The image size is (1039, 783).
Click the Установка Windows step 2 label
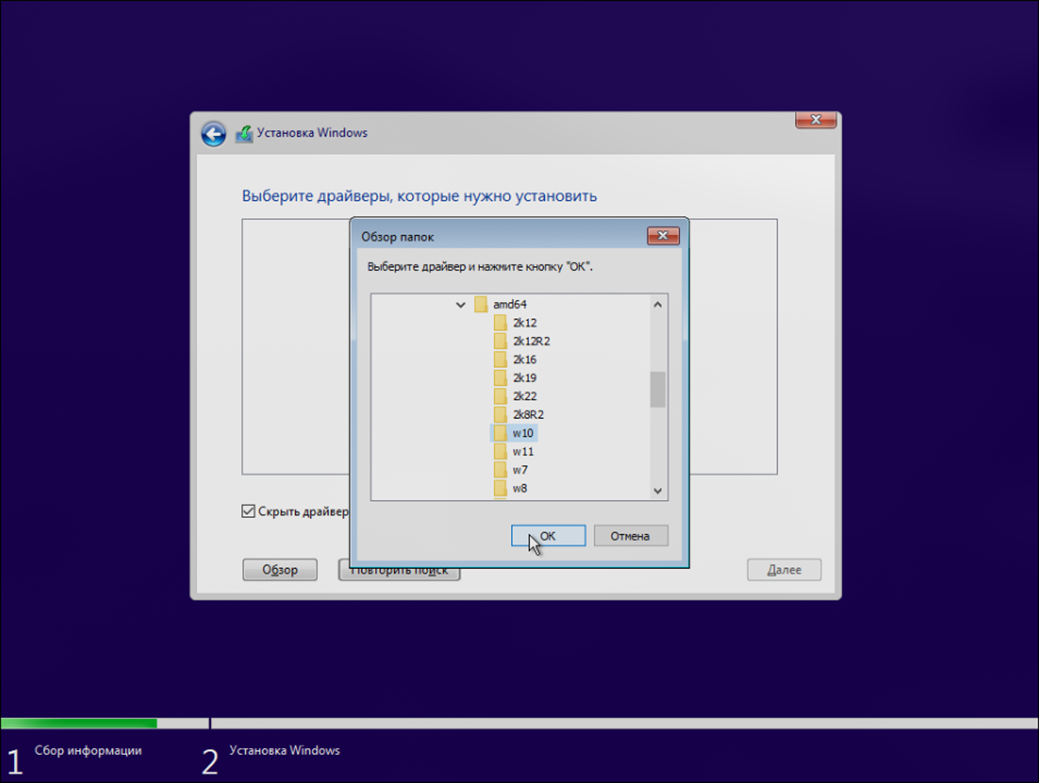tap(284, 751)
